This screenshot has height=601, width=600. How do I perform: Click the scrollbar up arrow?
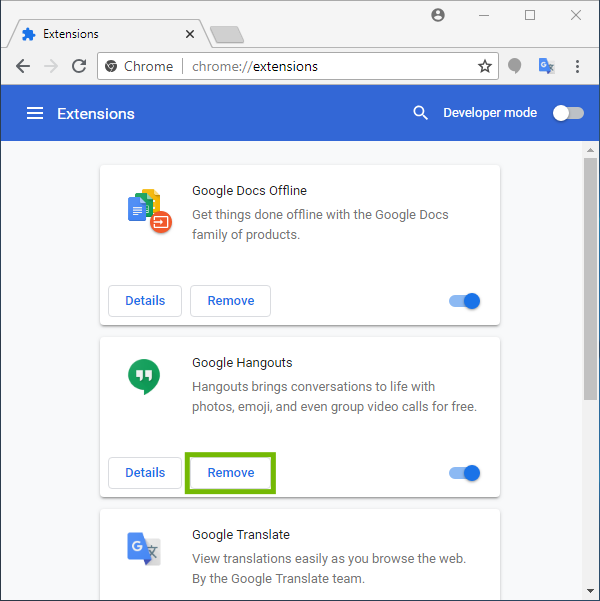tap(590, 151)
